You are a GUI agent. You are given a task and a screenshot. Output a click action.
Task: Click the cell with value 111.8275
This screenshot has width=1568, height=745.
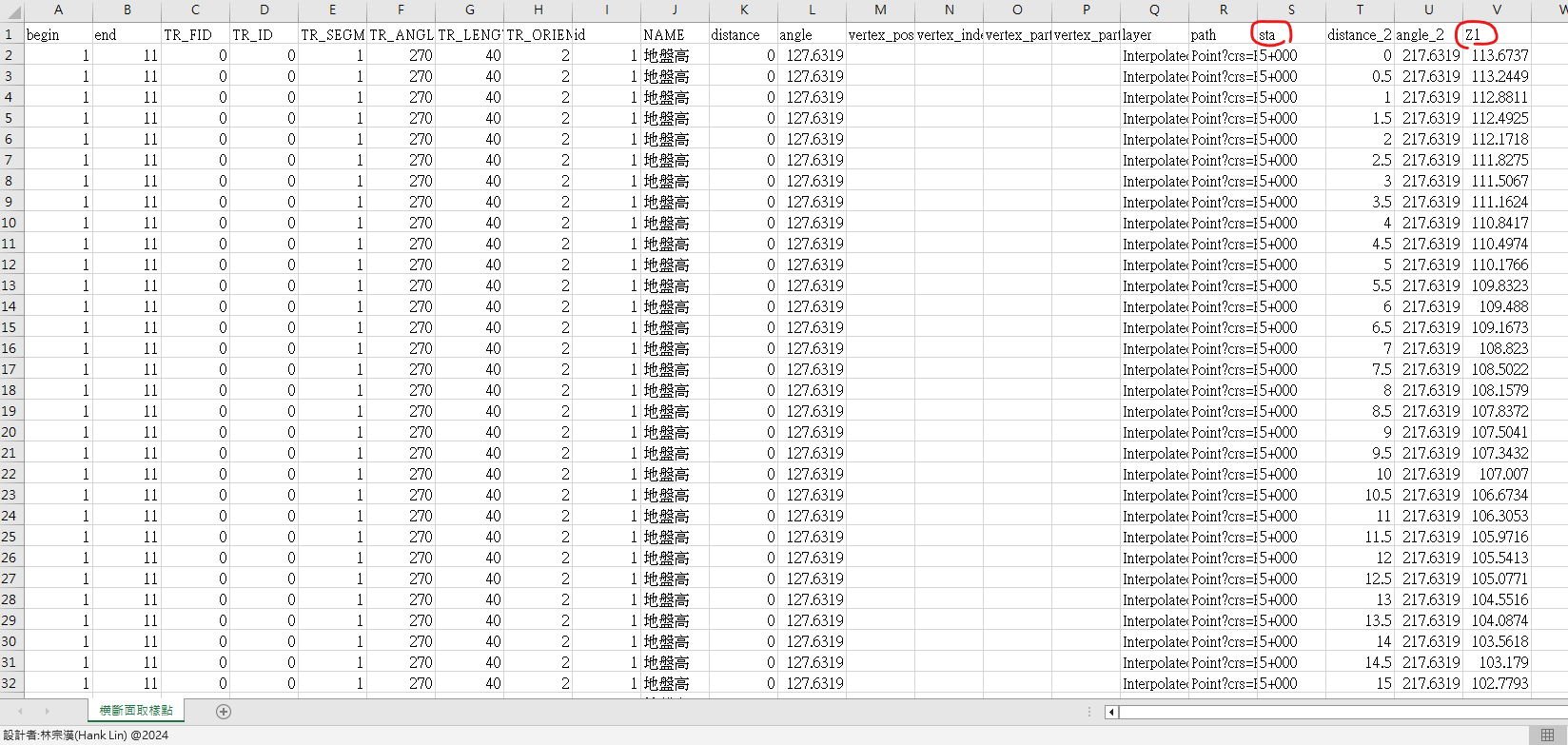pos(1497,160)
